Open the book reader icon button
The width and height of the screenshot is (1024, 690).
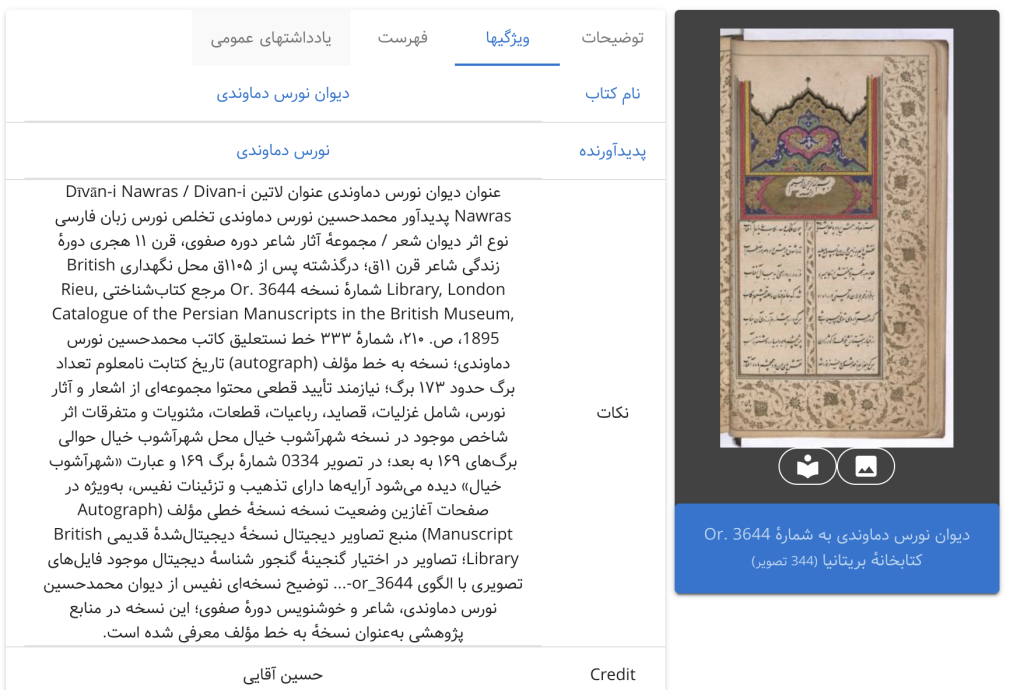[807, 466]
